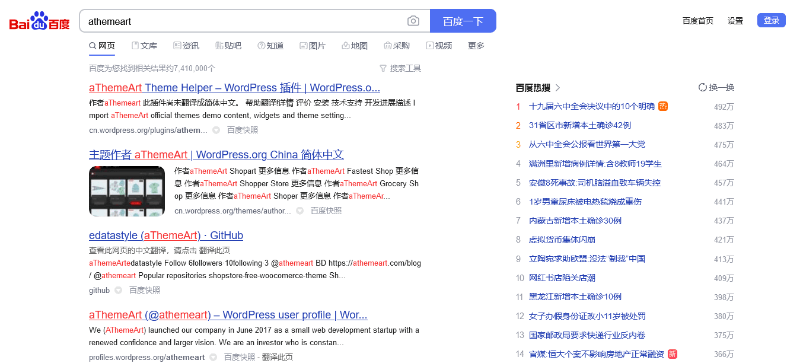Click 百度快照 for cn.wordpress.org/plugins result
The height and width of the screenshot is (364, 800).
point(242,130)
